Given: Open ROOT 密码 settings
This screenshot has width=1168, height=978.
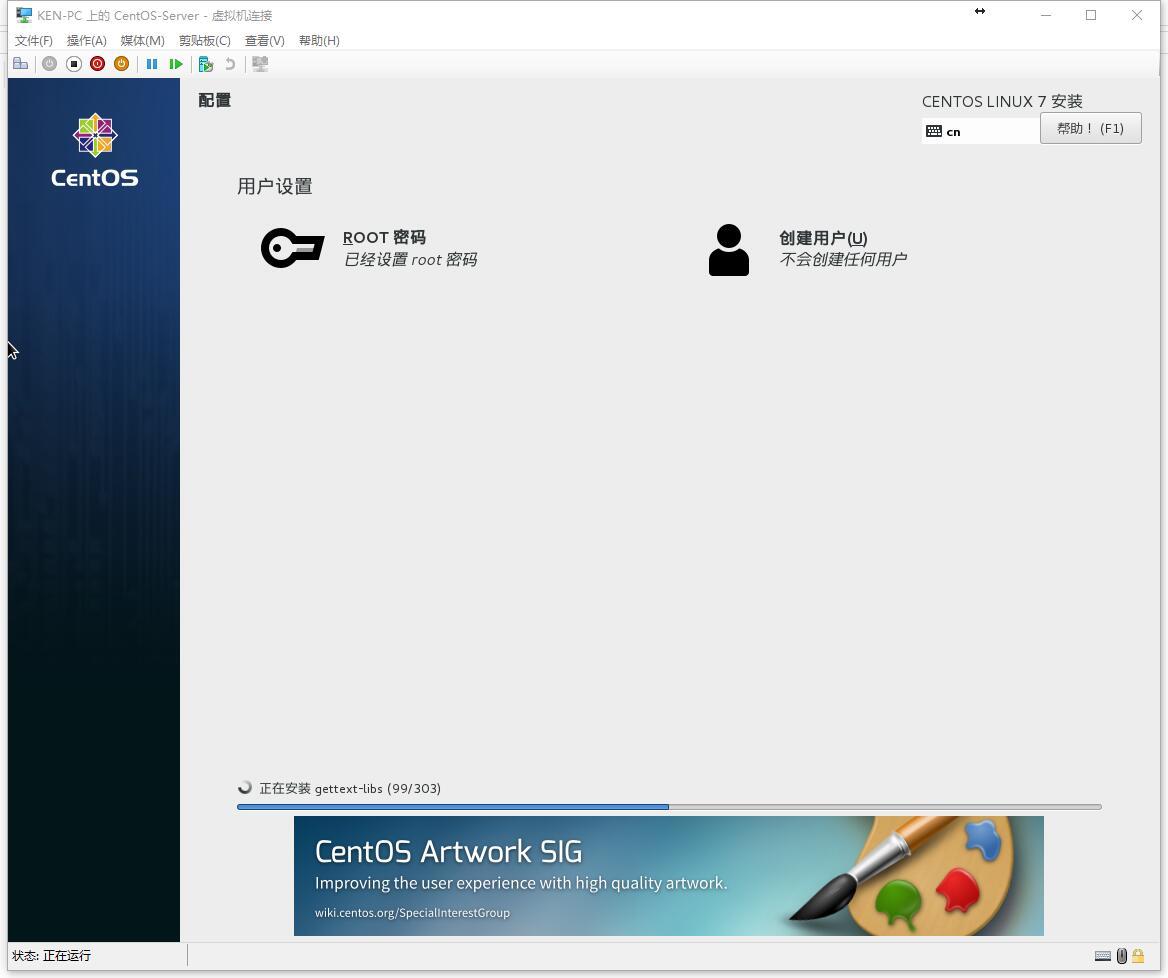Looking at the screenshot, I should [x=384, y=238].
